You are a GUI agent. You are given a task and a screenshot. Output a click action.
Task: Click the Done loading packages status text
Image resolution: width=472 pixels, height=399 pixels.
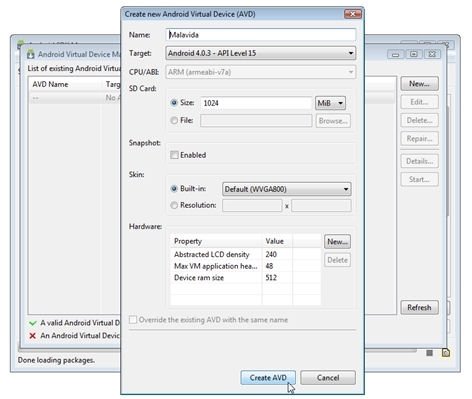(x=56, y=360)
